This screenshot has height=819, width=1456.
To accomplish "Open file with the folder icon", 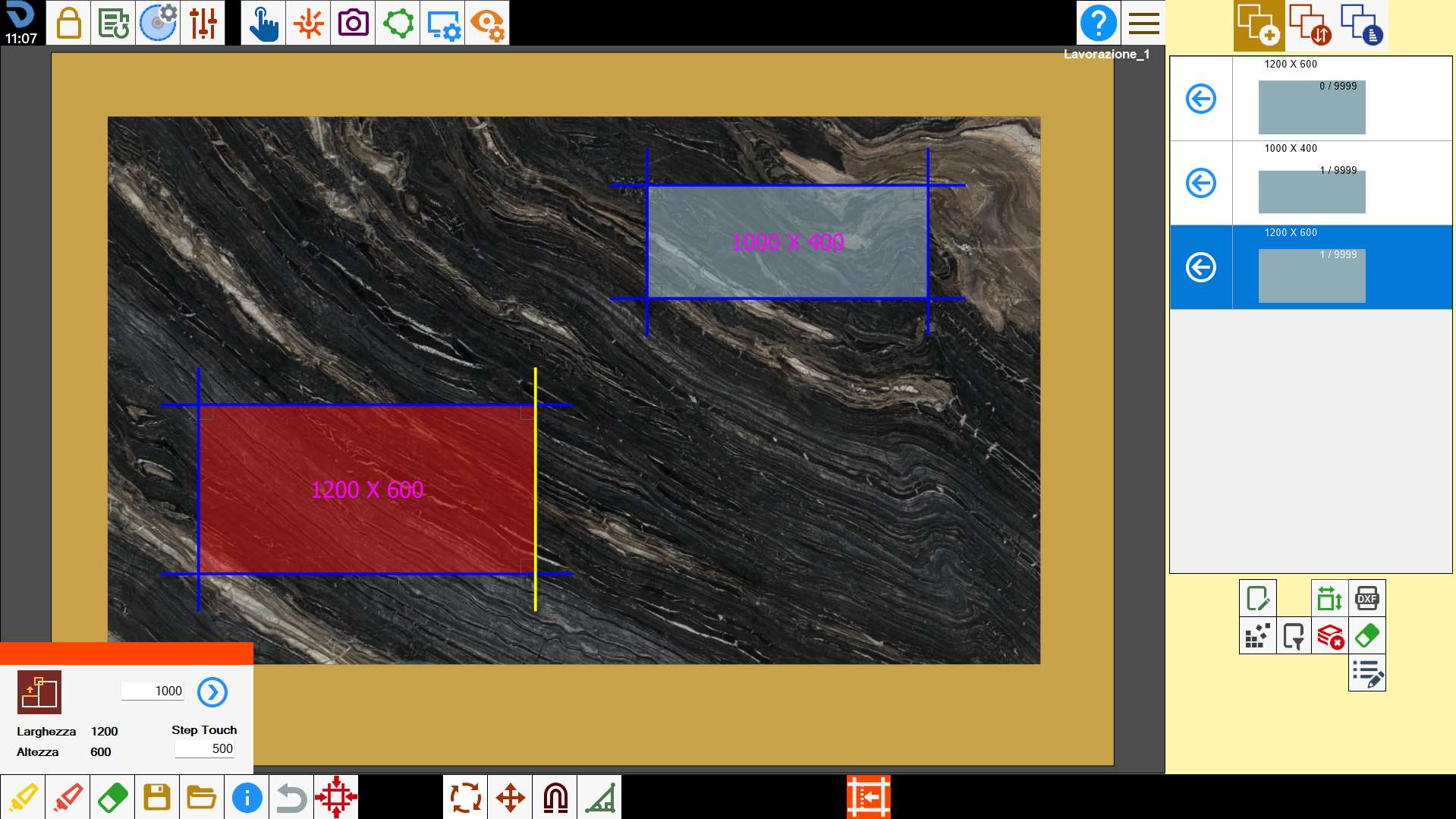I will [202, 797].
